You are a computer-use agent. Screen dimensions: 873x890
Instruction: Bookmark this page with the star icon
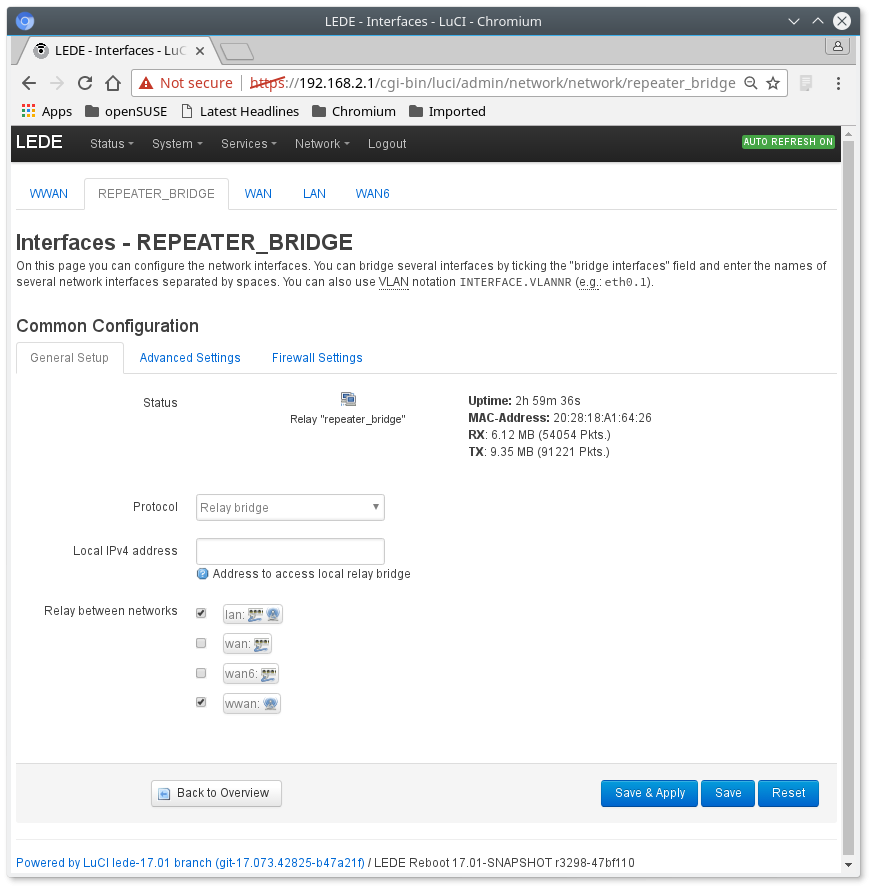pos(773,83)
